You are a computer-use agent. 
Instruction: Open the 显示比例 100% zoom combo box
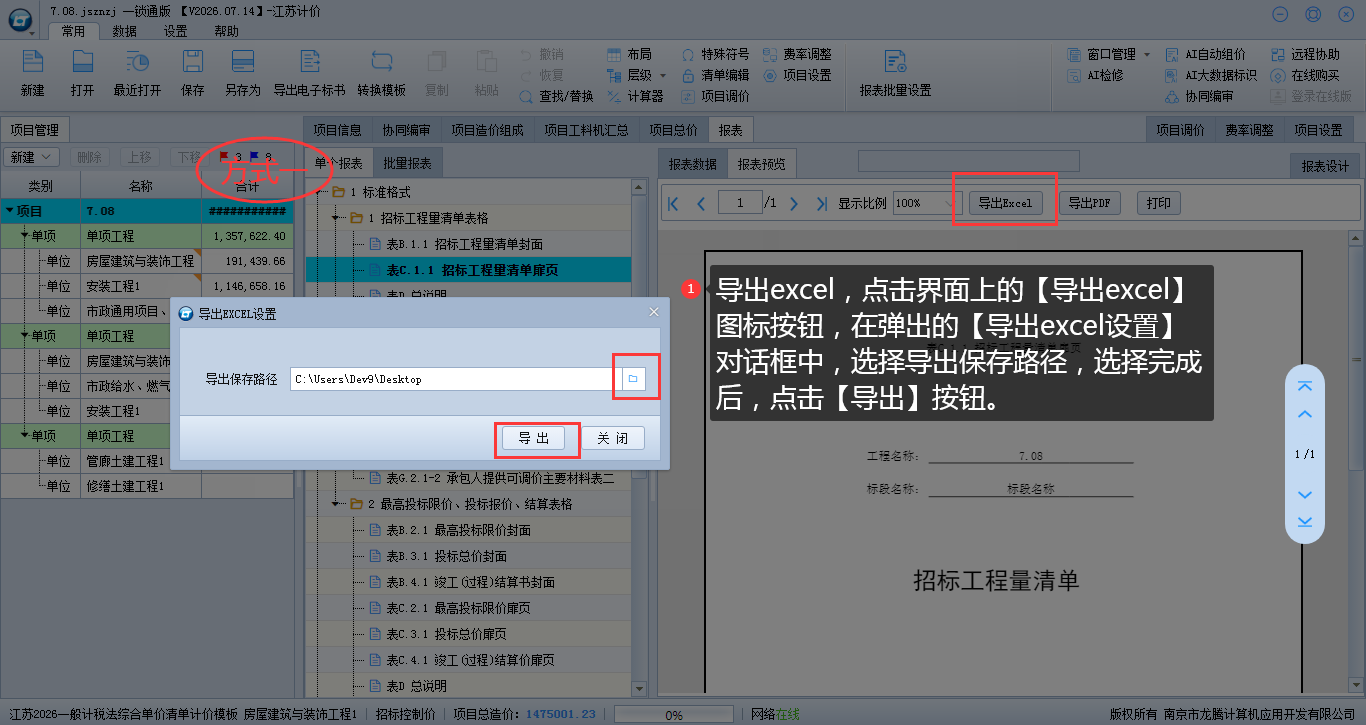928,203
